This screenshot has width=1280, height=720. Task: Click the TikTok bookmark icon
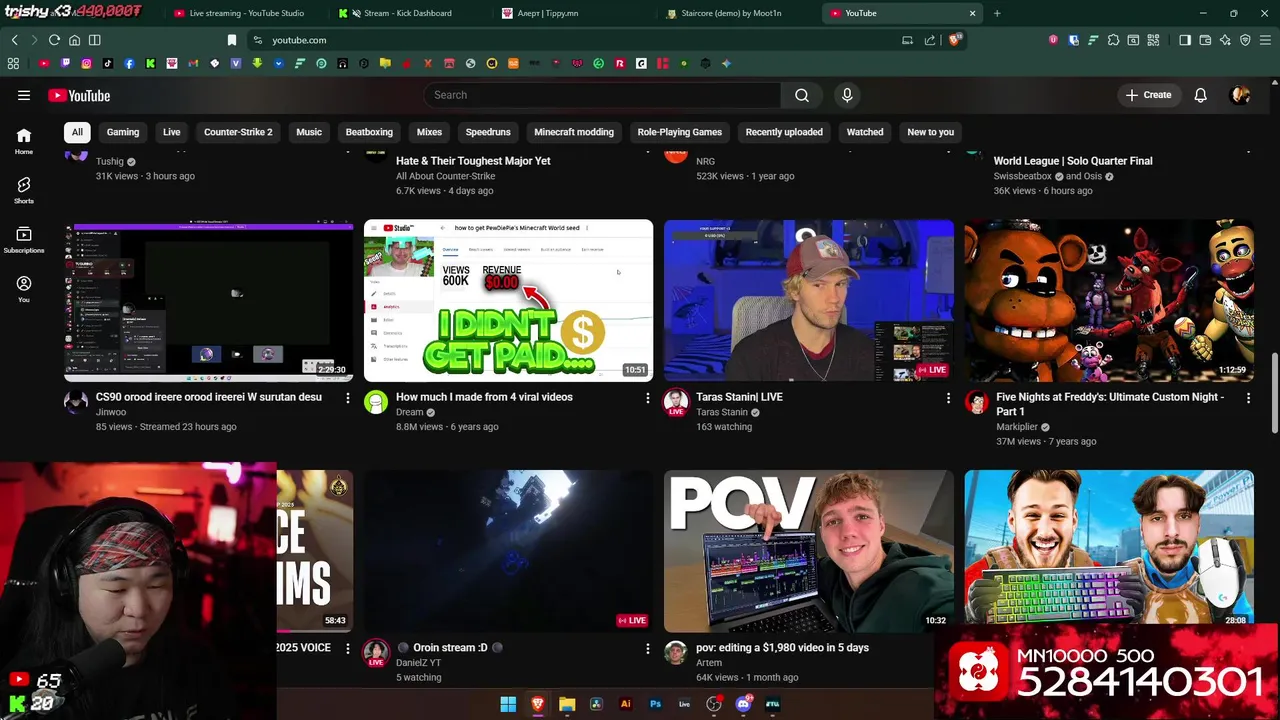pyautogui.click(x=108, y=63)
